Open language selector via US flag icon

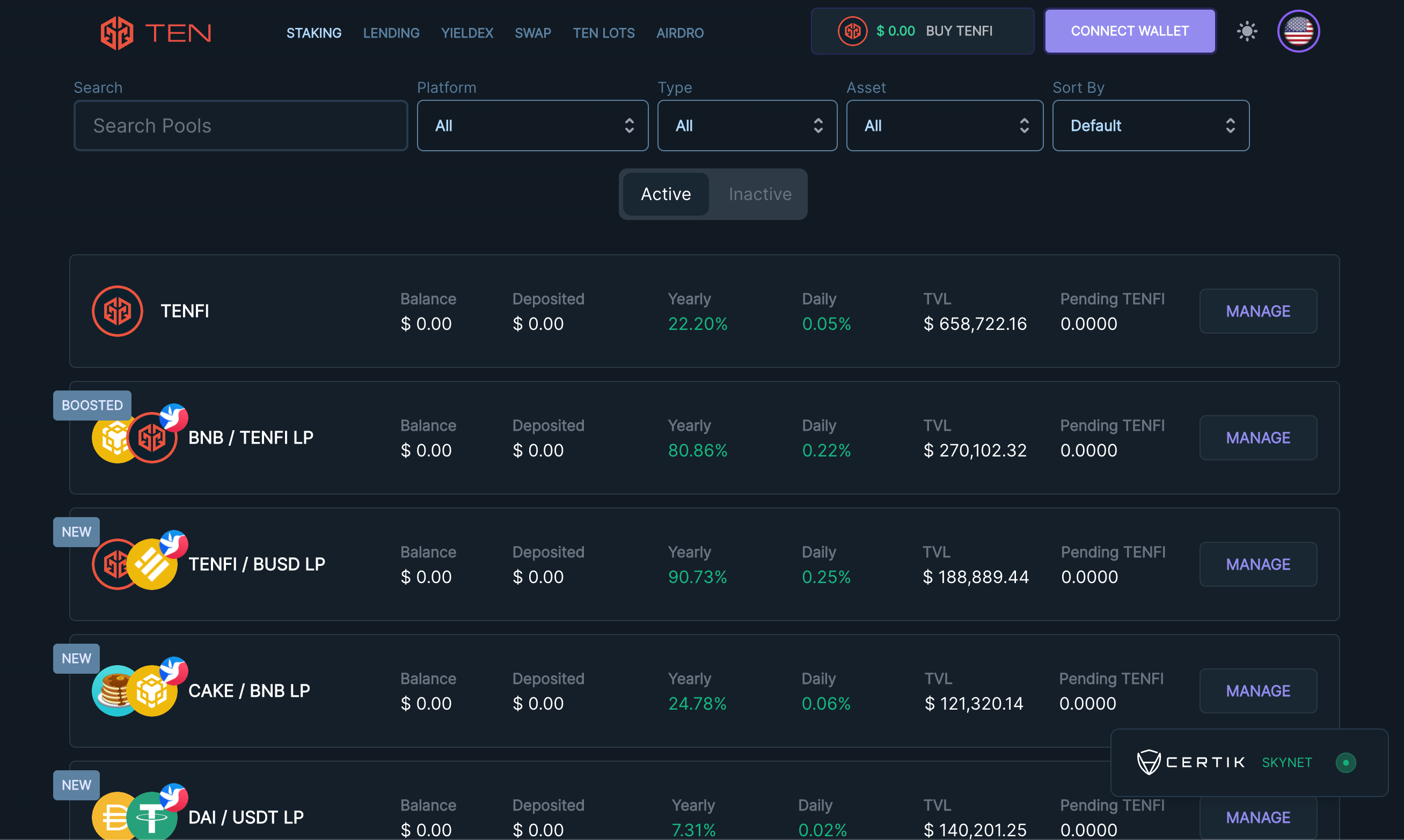[1298, 31]
